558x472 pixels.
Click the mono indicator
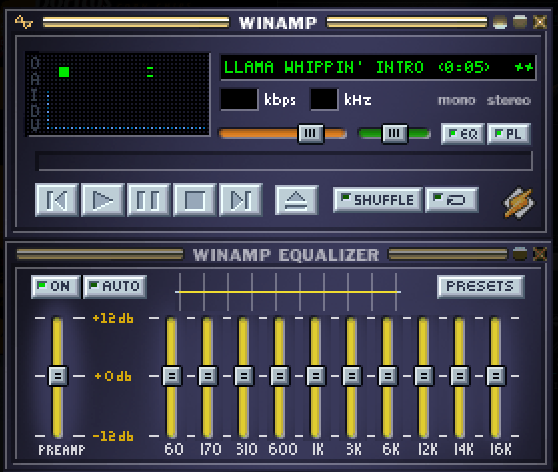point(457,100)
